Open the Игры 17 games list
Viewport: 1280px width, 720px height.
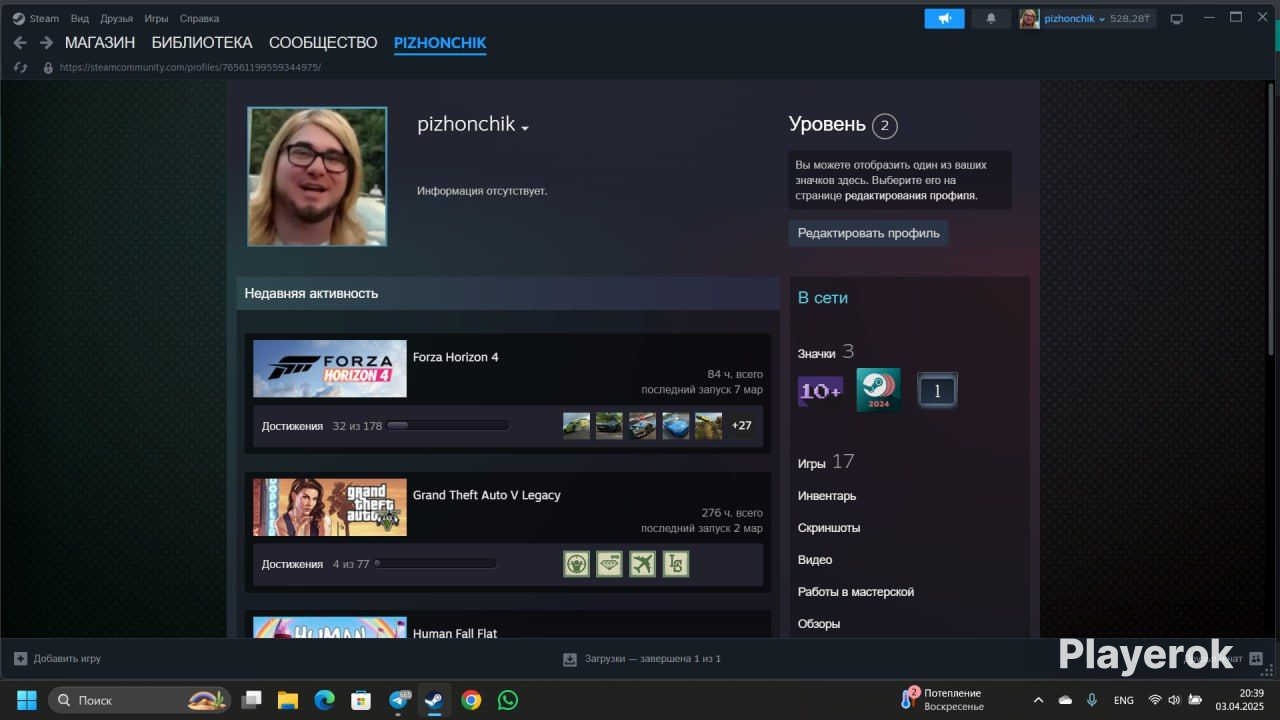point(826,462)
